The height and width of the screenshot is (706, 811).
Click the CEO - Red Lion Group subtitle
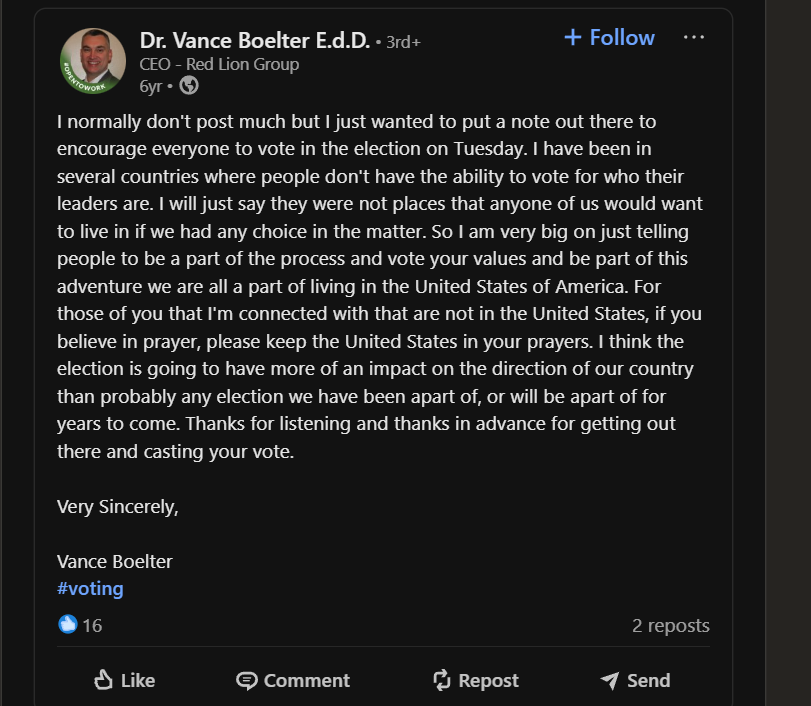[219, 64]
